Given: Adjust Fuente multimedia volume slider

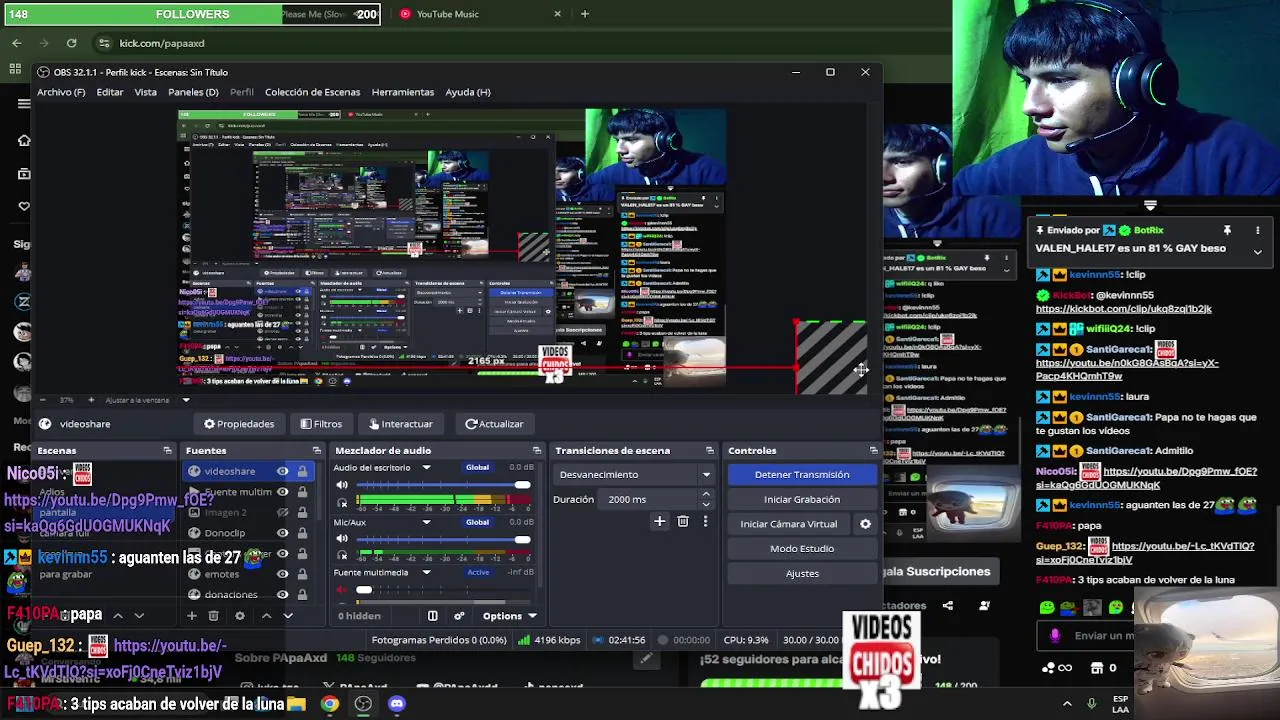Looking at the screenshot, I should point(443,590).
